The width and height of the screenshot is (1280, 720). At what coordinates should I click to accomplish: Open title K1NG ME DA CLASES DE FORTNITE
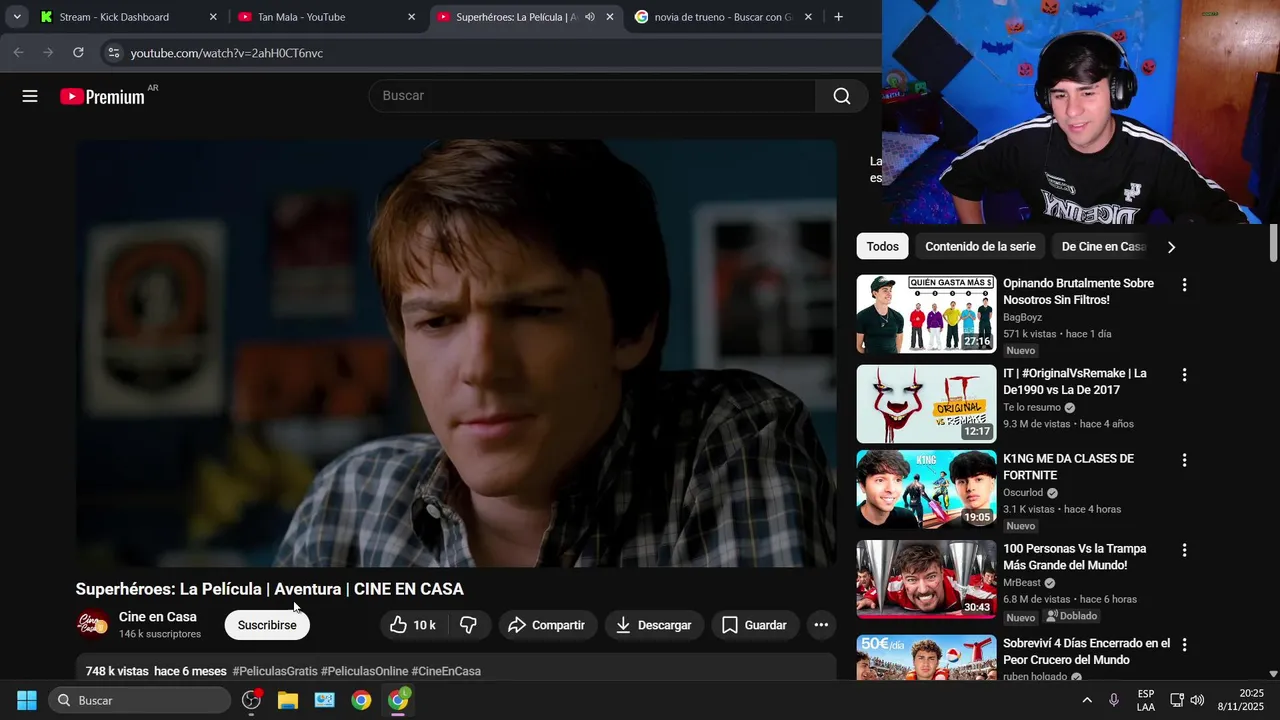pos(1068,467)
